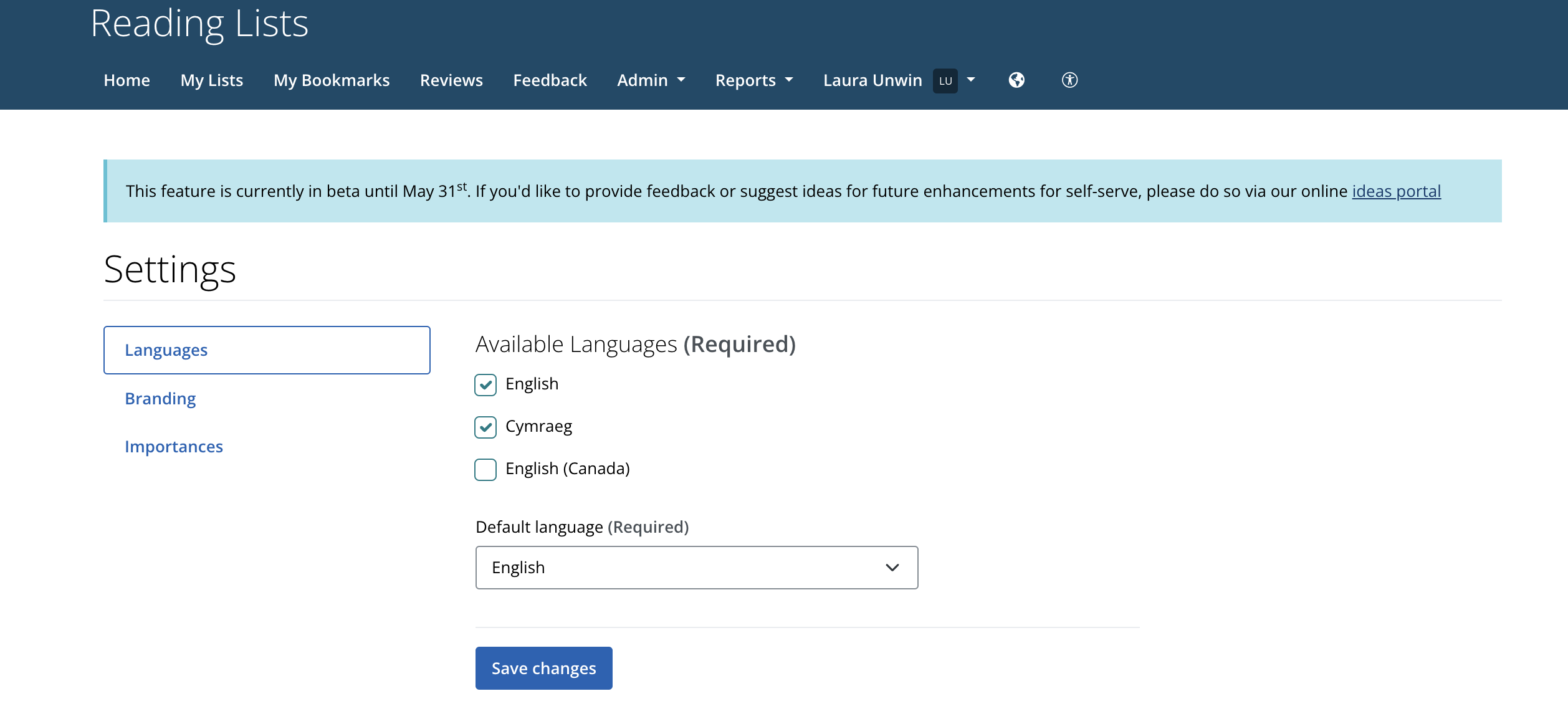This screenshot has height=719, width=1568.
Task: Navigate to My Bookmarks
Action: pos(332,80)
